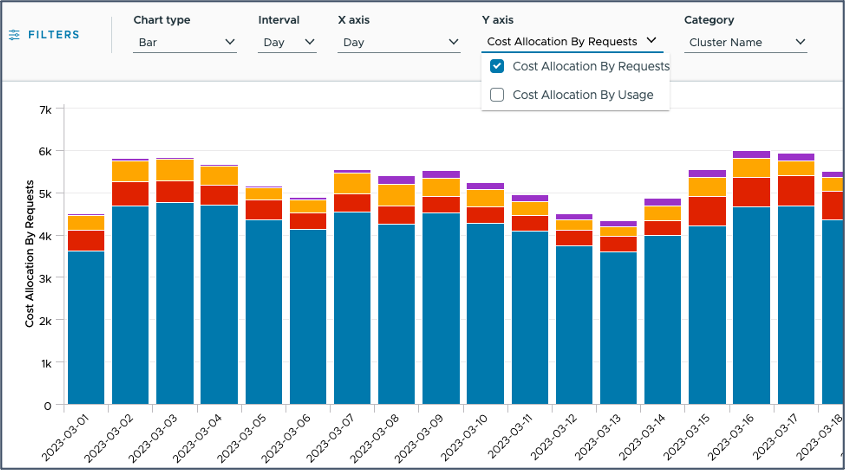Click the blue bar segment for 2023-03-10
Screen dimensions: 846x470
pyautogui.click(x=486, y=314)
